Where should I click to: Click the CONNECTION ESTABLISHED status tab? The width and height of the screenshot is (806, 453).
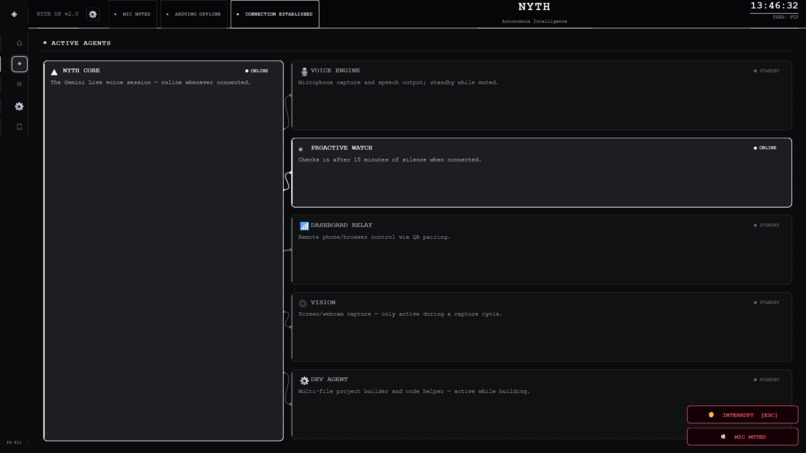(x=275, y=14)
